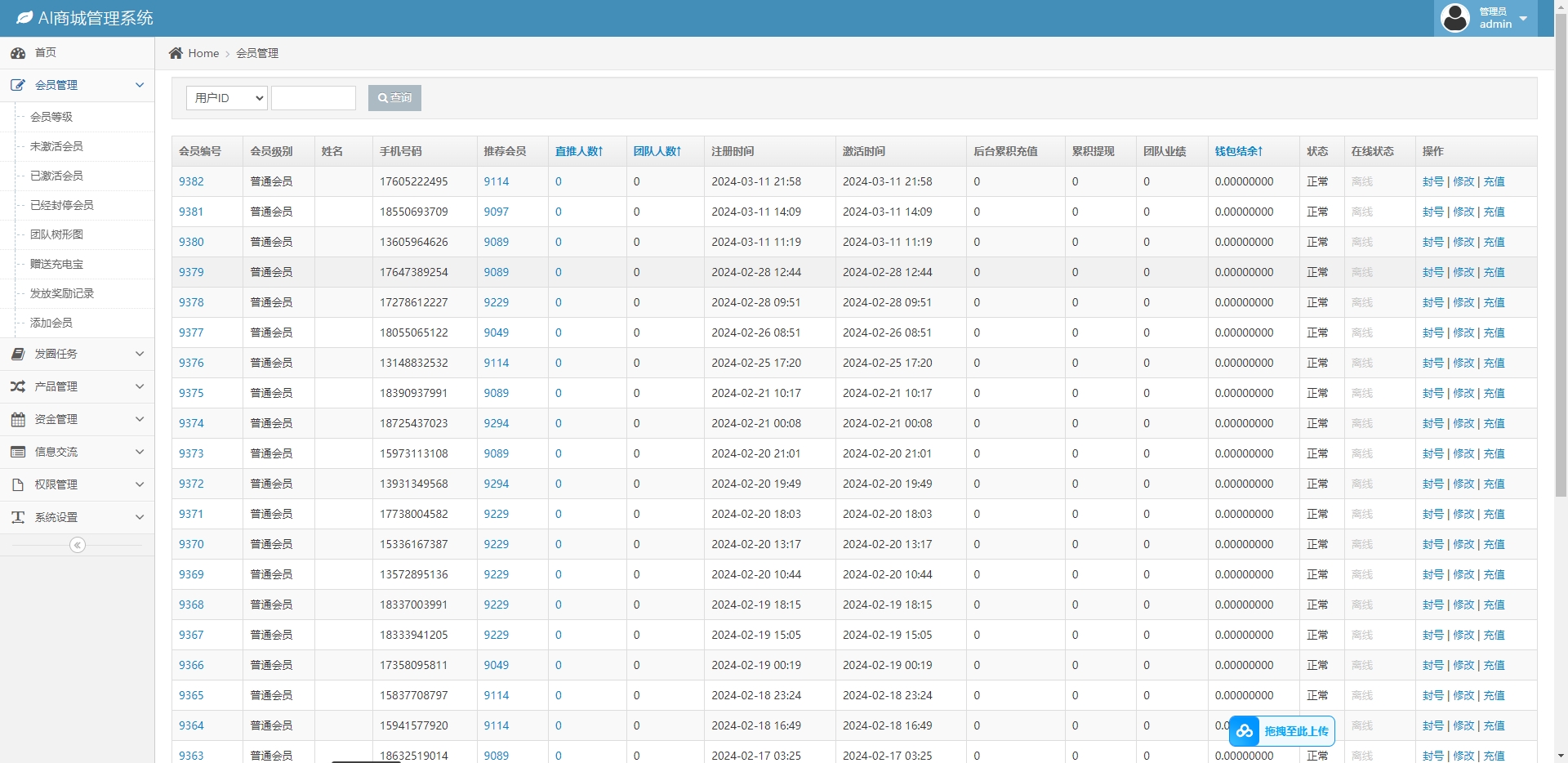This screenshot has height=763, width=1568.
Task: Click the Home breadcrumb house icon
Action: (176, 53)
